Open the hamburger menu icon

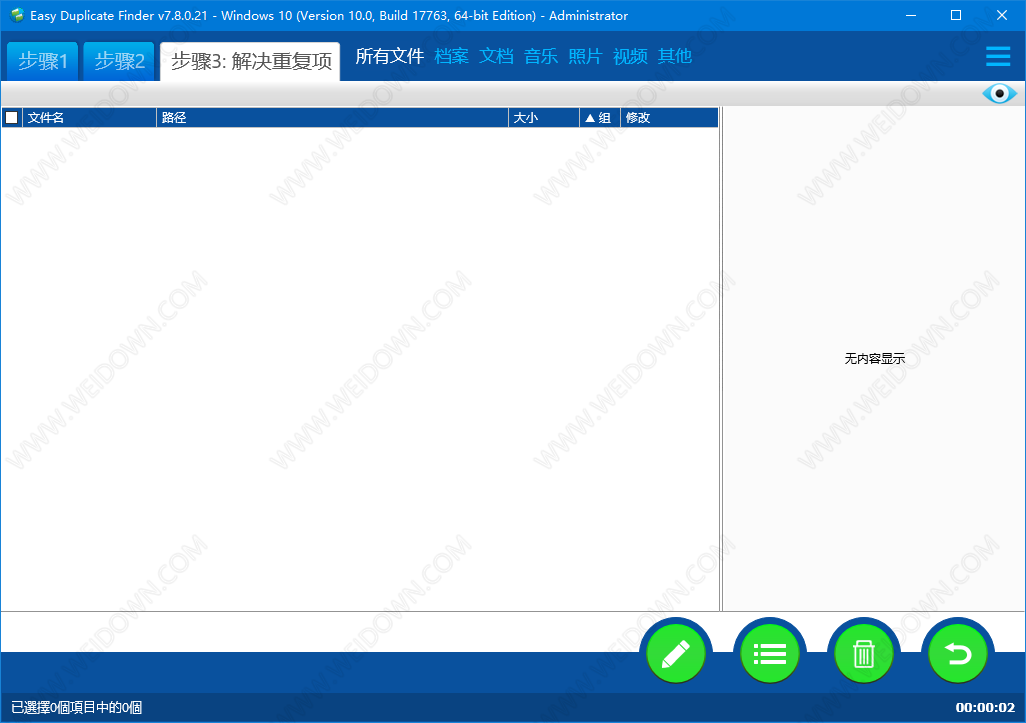click(x=998, y=56)
